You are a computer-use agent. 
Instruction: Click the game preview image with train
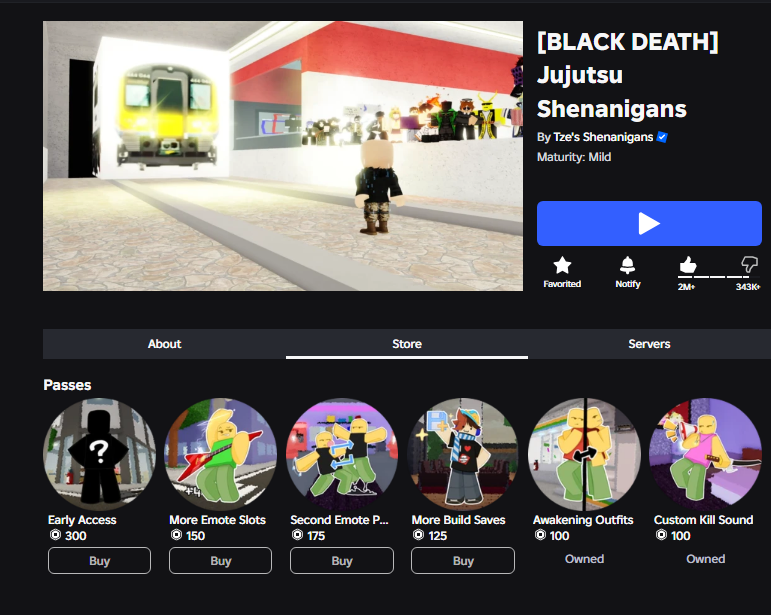283,156
